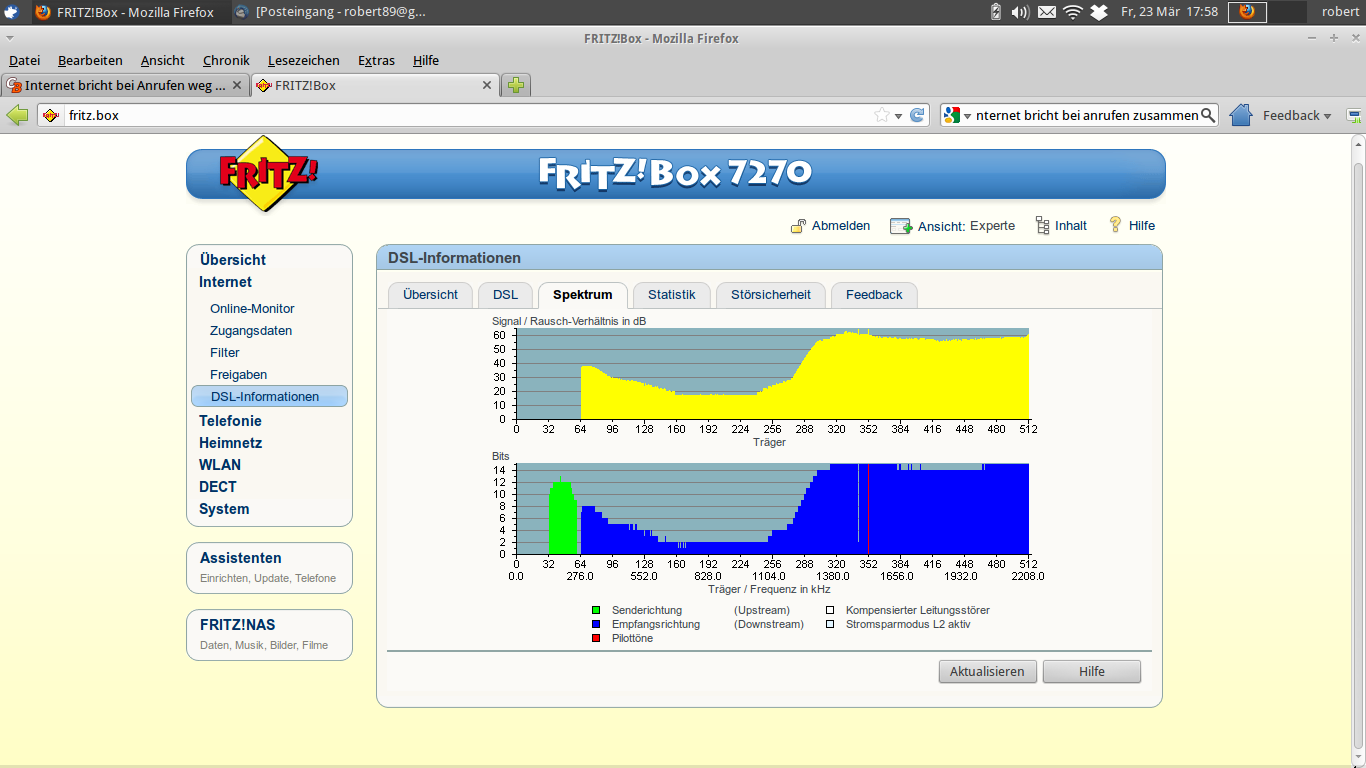
Task: Click the Hilfe button at bottom
Action: 1091,672
